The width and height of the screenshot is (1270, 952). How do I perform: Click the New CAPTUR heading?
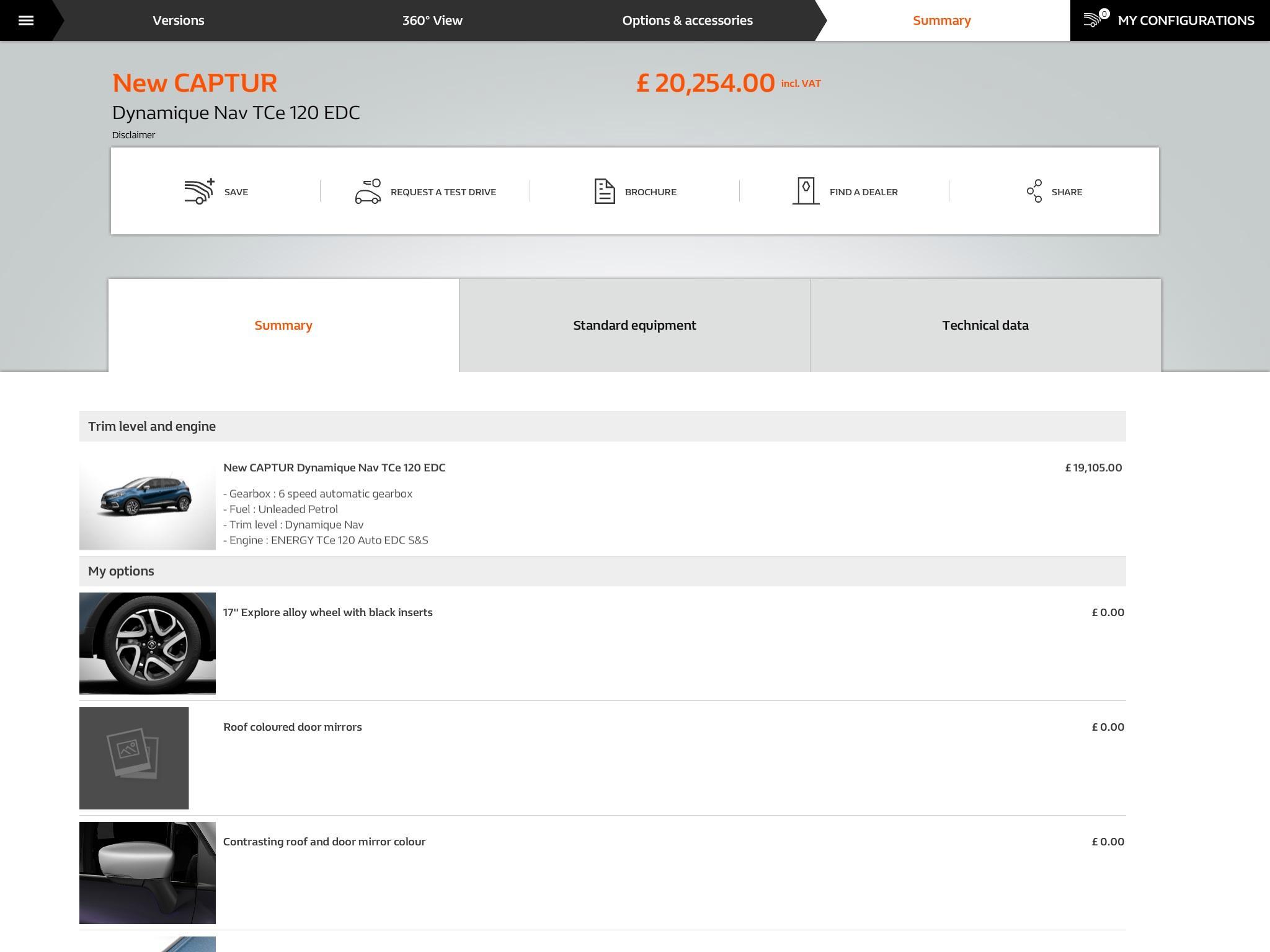pos(194,82)
